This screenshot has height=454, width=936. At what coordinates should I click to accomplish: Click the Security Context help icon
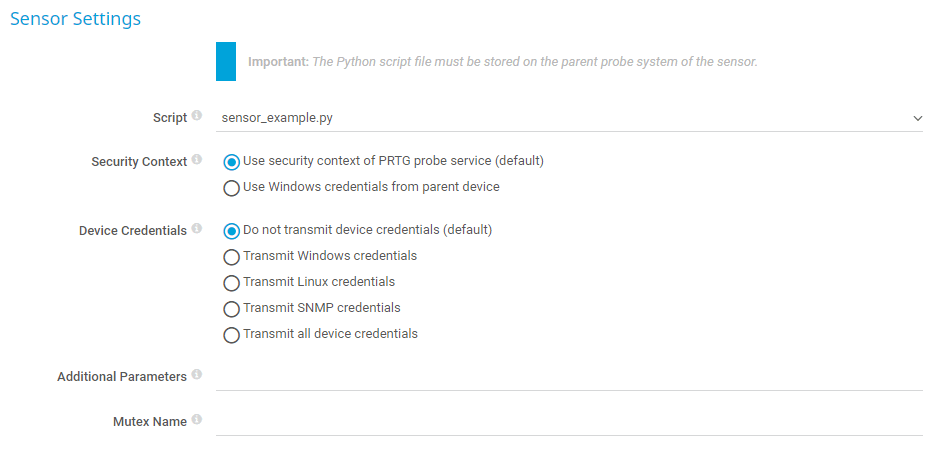coord(196,160)
